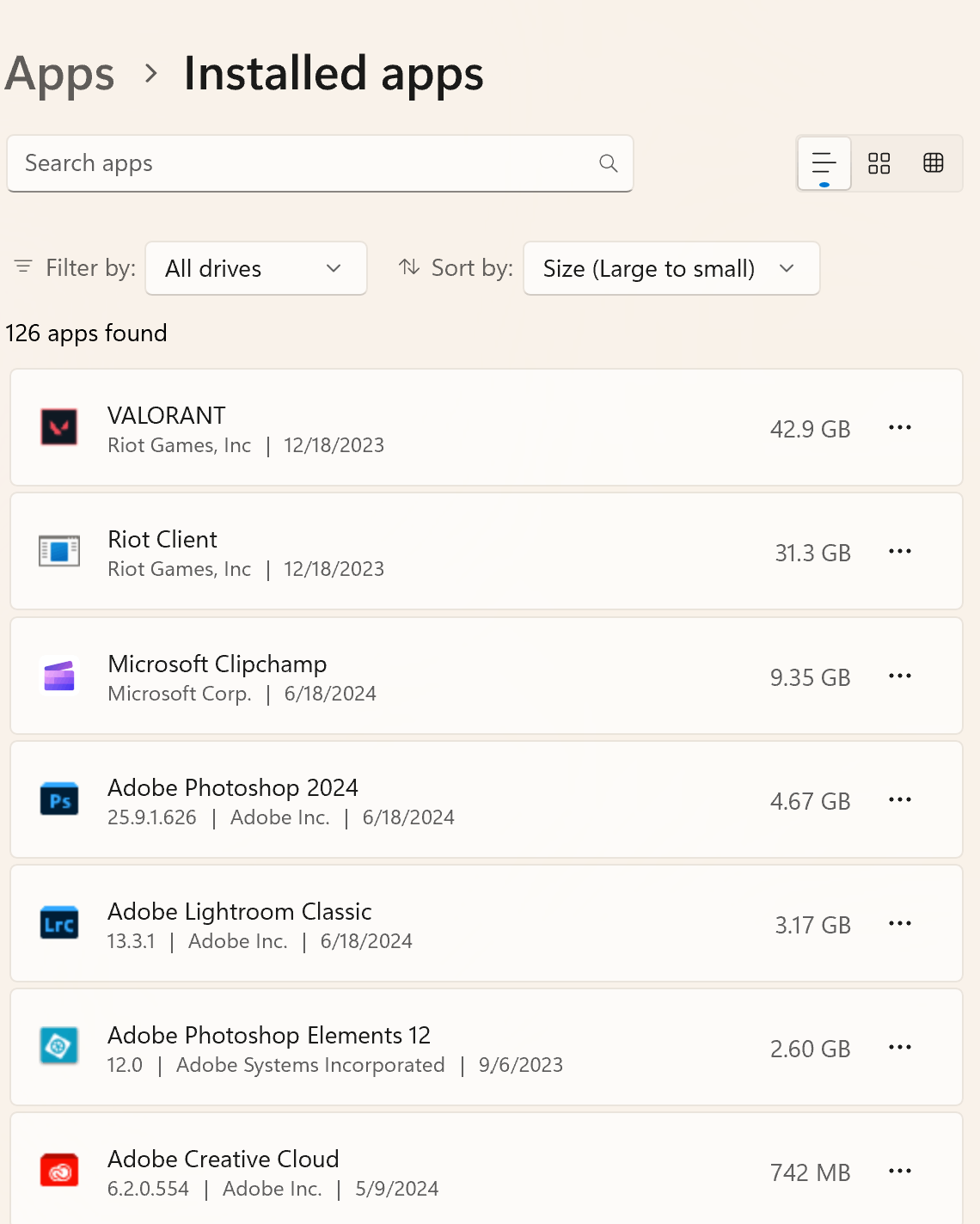
Task: Click the VALORANT app icon
Action: pos(59,427)
